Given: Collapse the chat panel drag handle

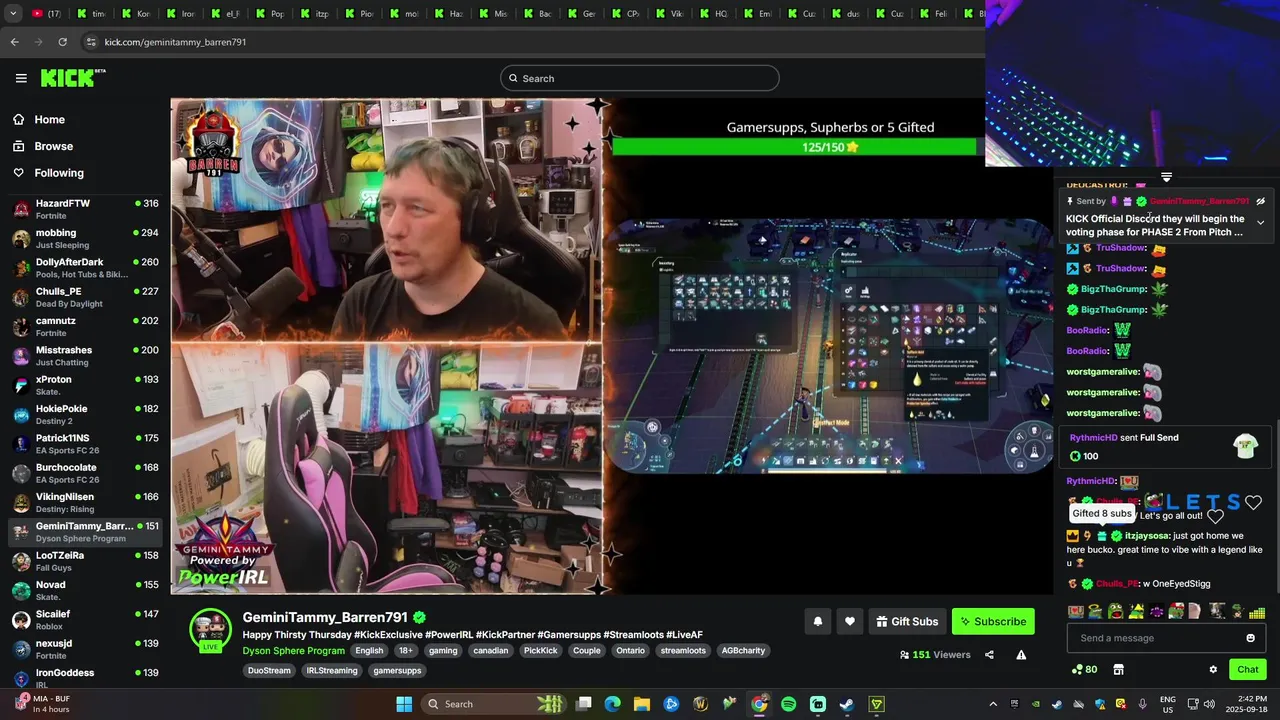Looking at the screenshot, I should pyautogui.click(x=1166, y=177).
